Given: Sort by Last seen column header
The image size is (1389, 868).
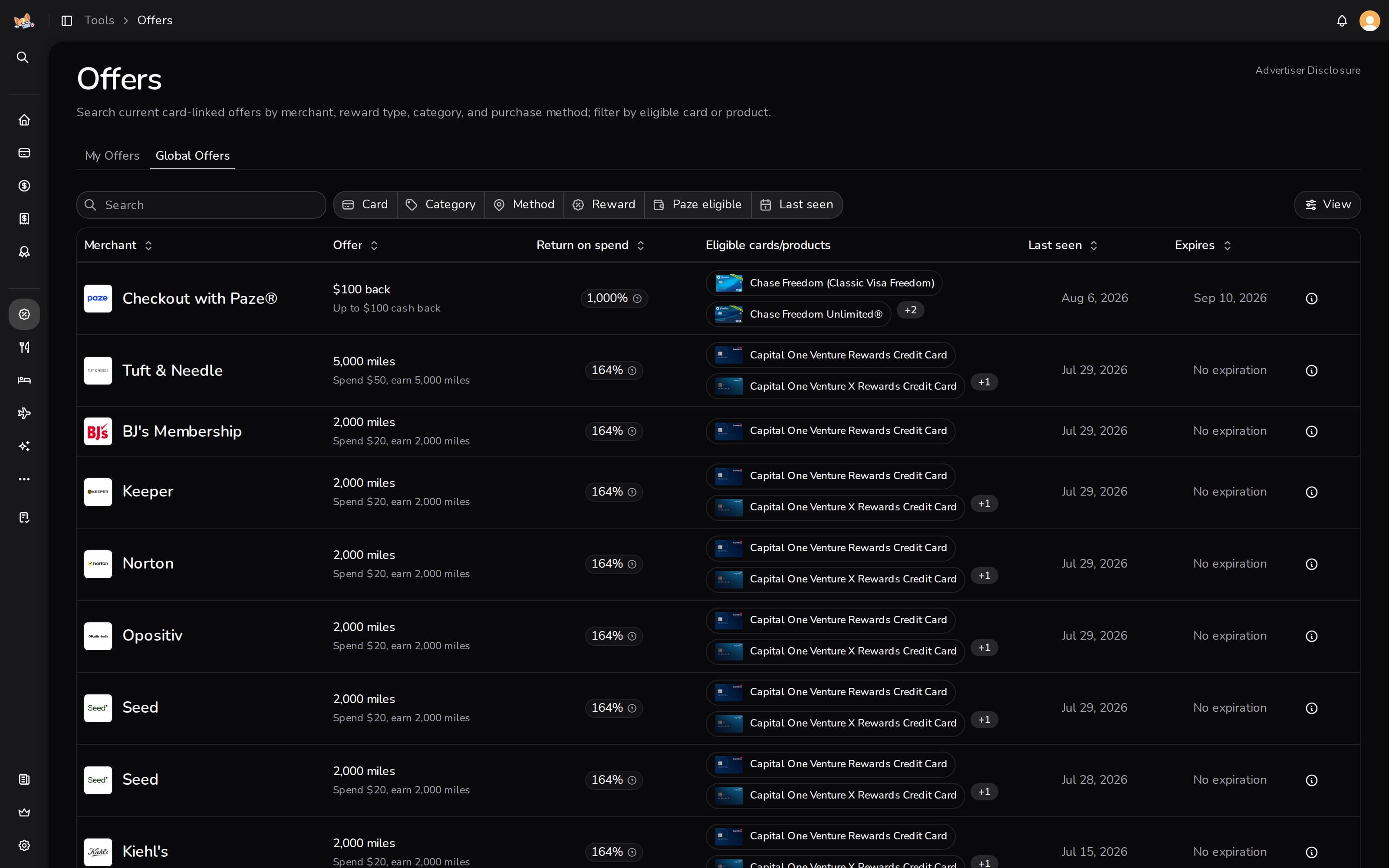Looking at the screenshot, I should pos(1063,246).
